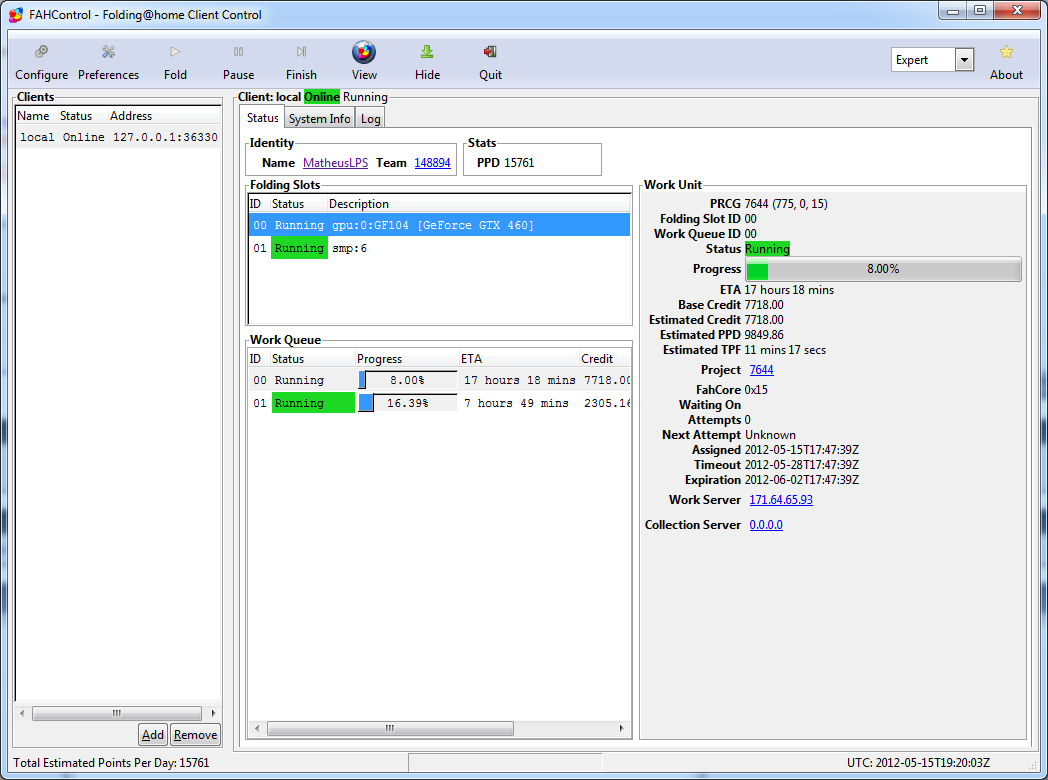This screenshot has width=1048, height=780.
Task: Click the FahCore 0x15 value
Action: (x=756, y=390)
